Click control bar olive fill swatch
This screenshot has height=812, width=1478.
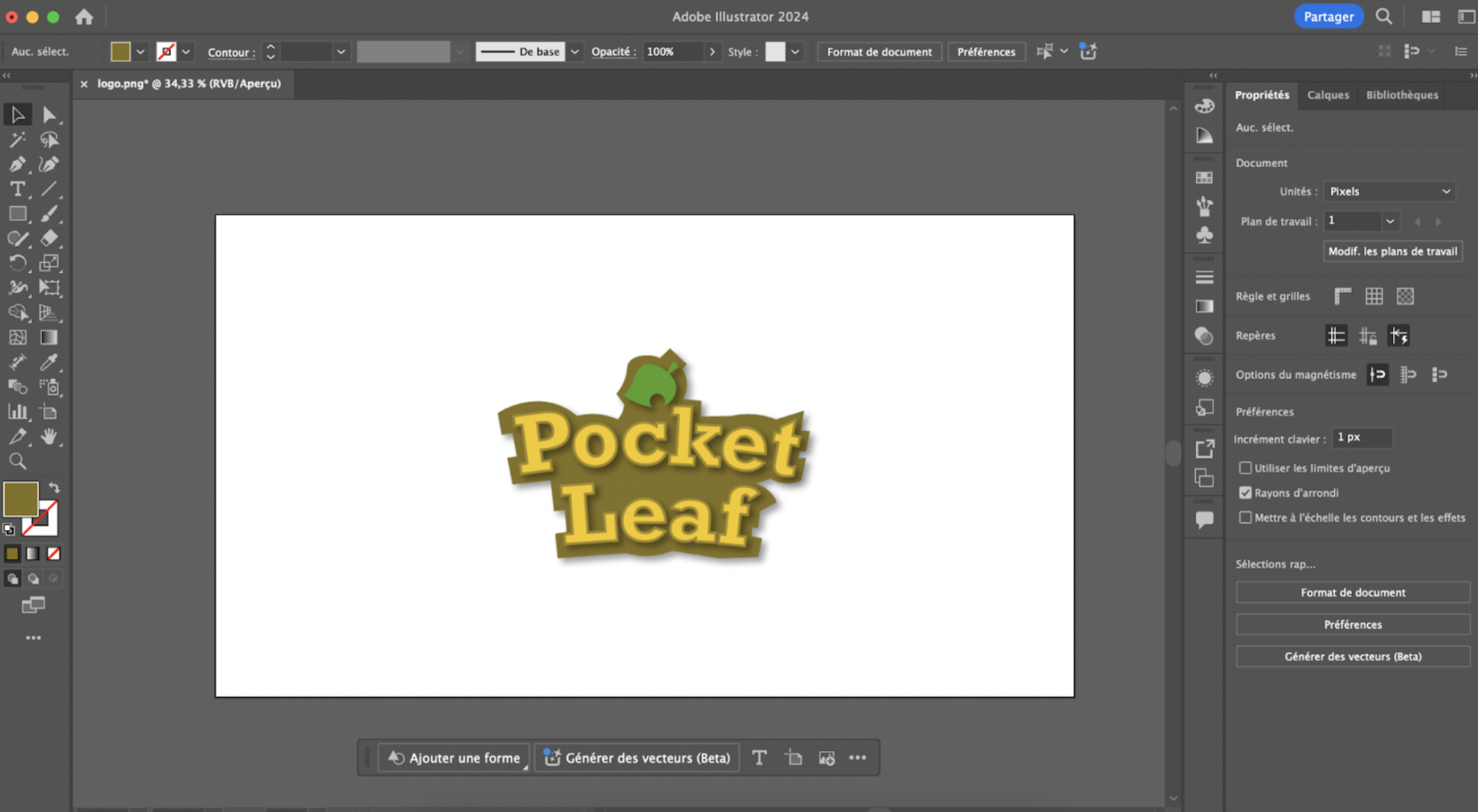[x=120, y=52]
